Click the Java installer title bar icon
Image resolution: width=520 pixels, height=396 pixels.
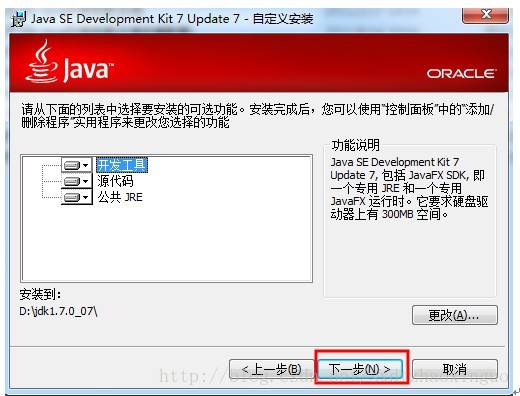(18, 19)
